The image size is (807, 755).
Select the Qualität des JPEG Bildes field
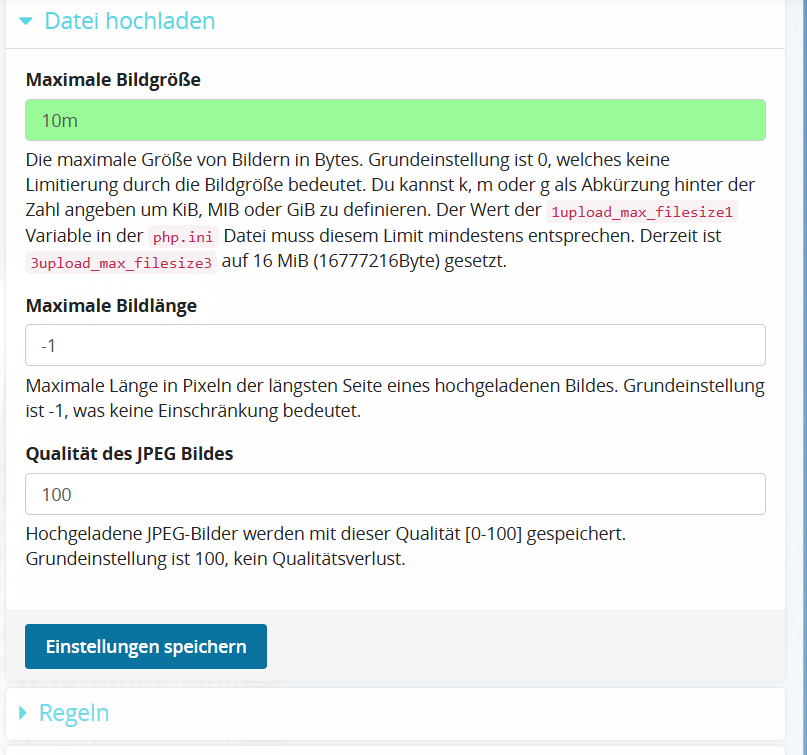pyautogui.click(x=395, y=494)
